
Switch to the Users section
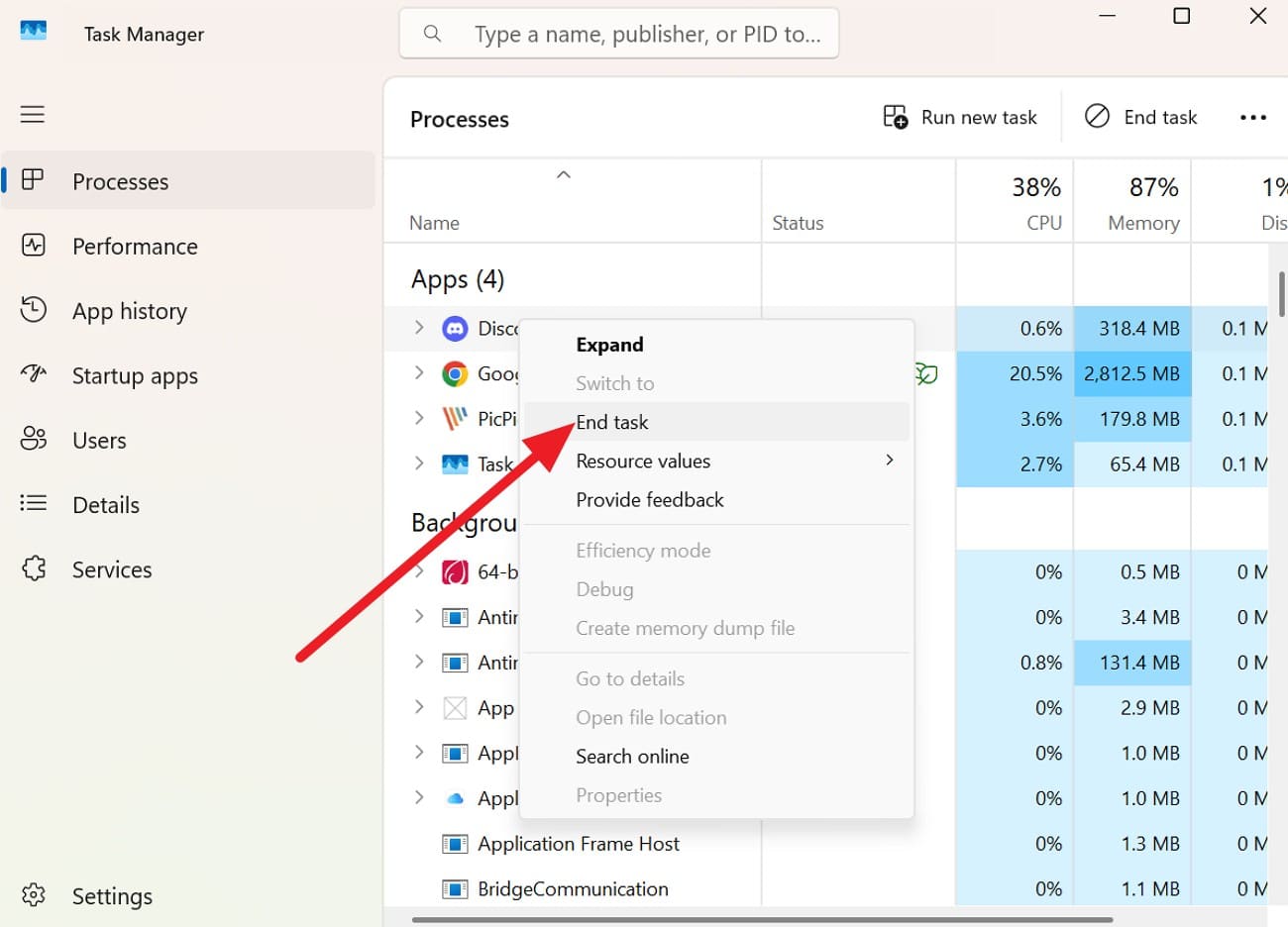99,440
